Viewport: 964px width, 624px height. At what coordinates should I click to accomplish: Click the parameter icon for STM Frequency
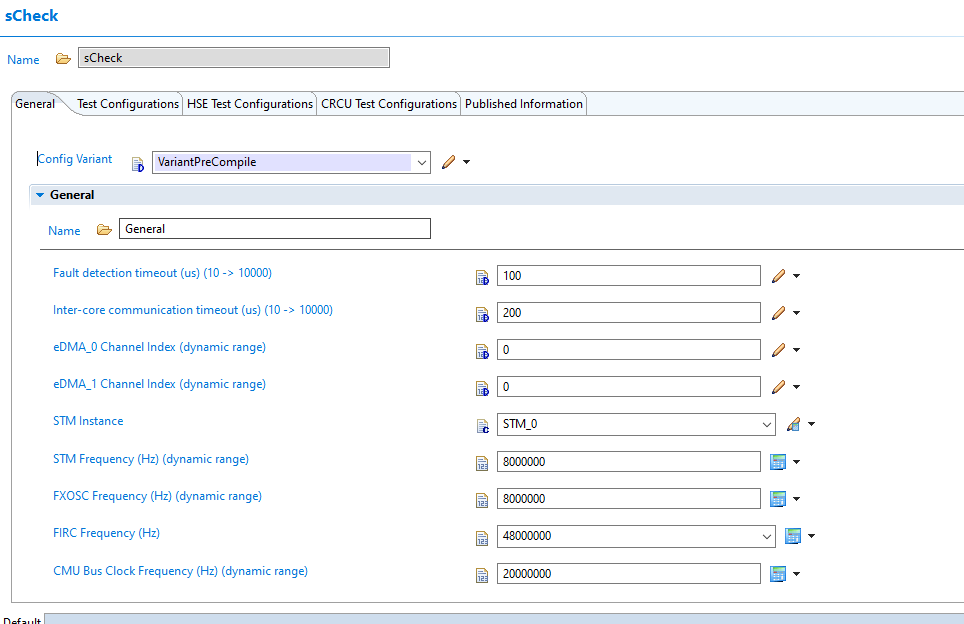[483, 464]
